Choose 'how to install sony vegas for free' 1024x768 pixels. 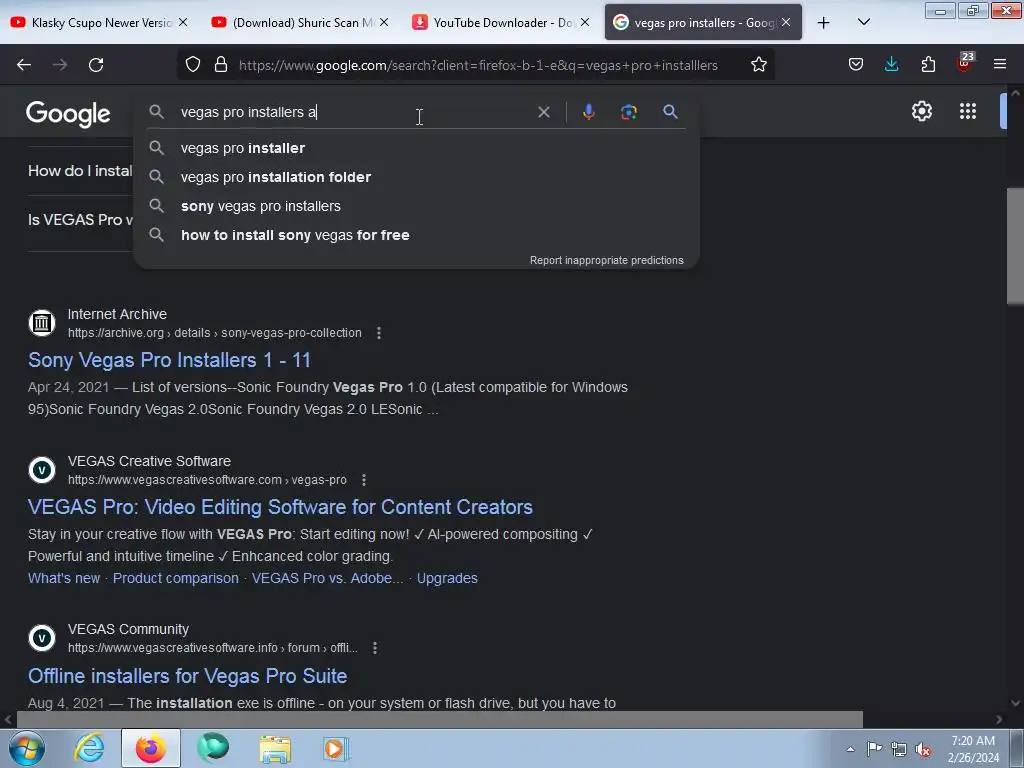[x=417, y=235]
